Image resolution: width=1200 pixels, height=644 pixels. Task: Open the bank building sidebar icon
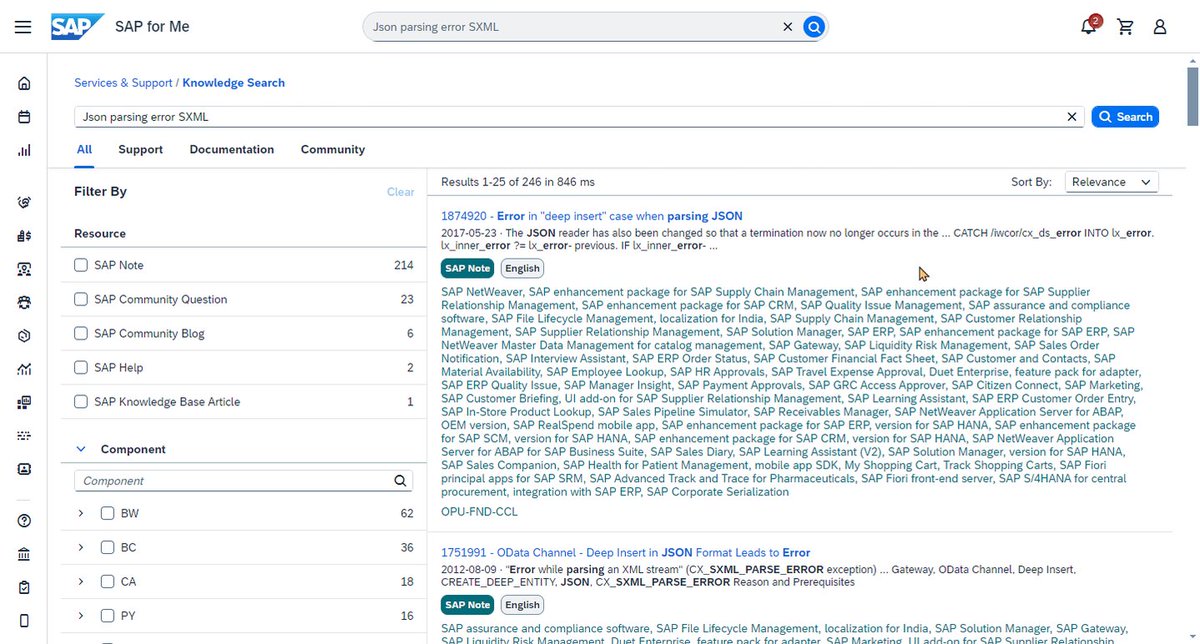click(x=24, y=554)
